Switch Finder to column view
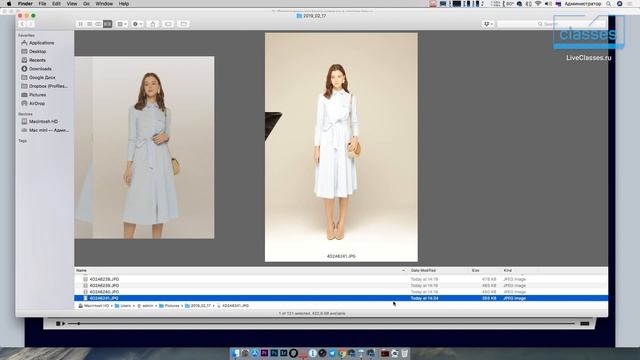 [x=98, y=24]
